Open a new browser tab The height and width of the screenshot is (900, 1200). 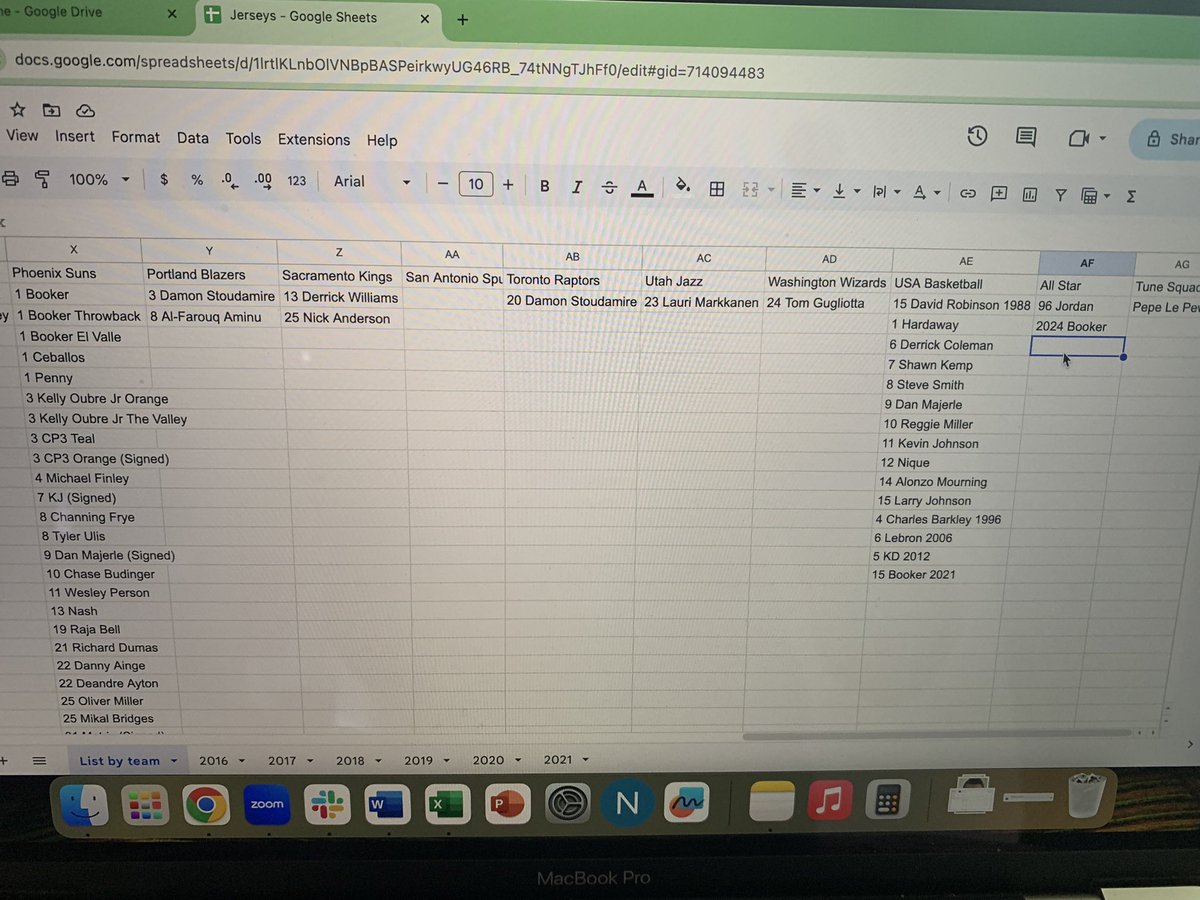coord(462,20)
